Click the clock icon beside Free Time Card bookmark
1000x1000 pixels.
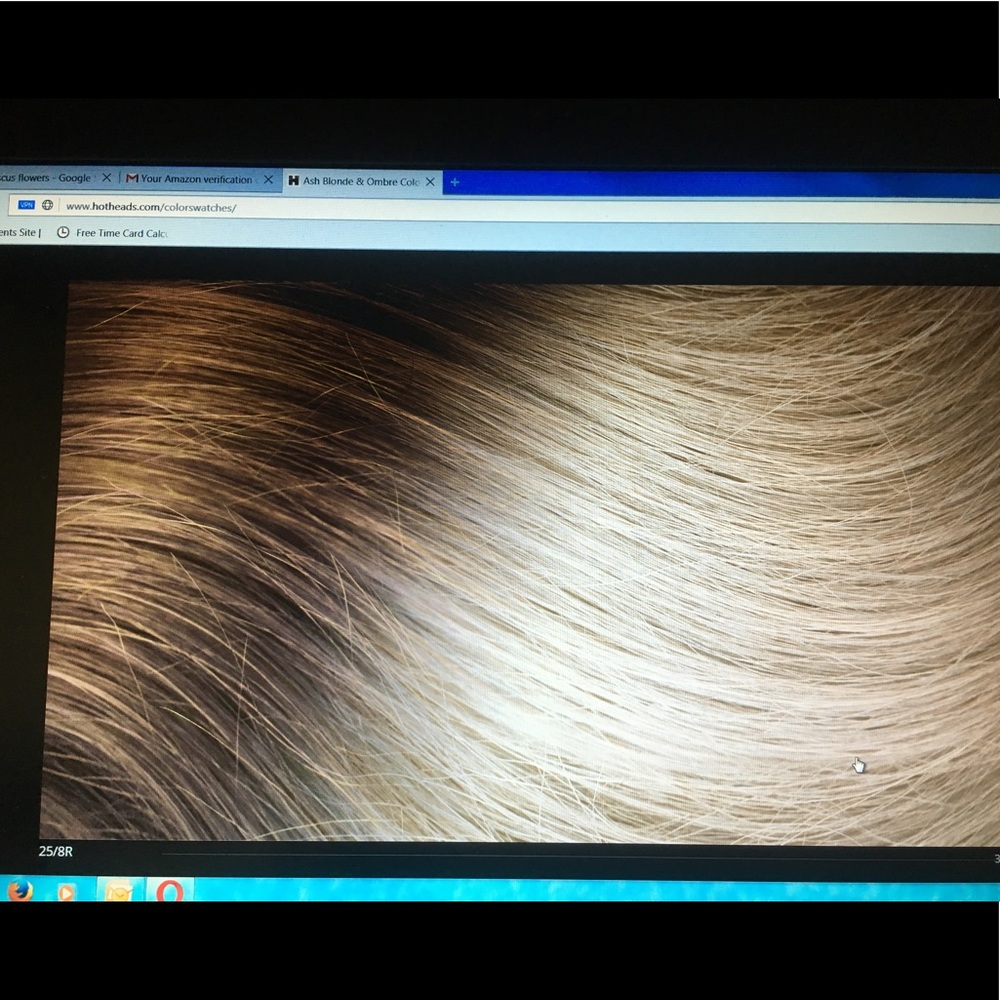63,232
